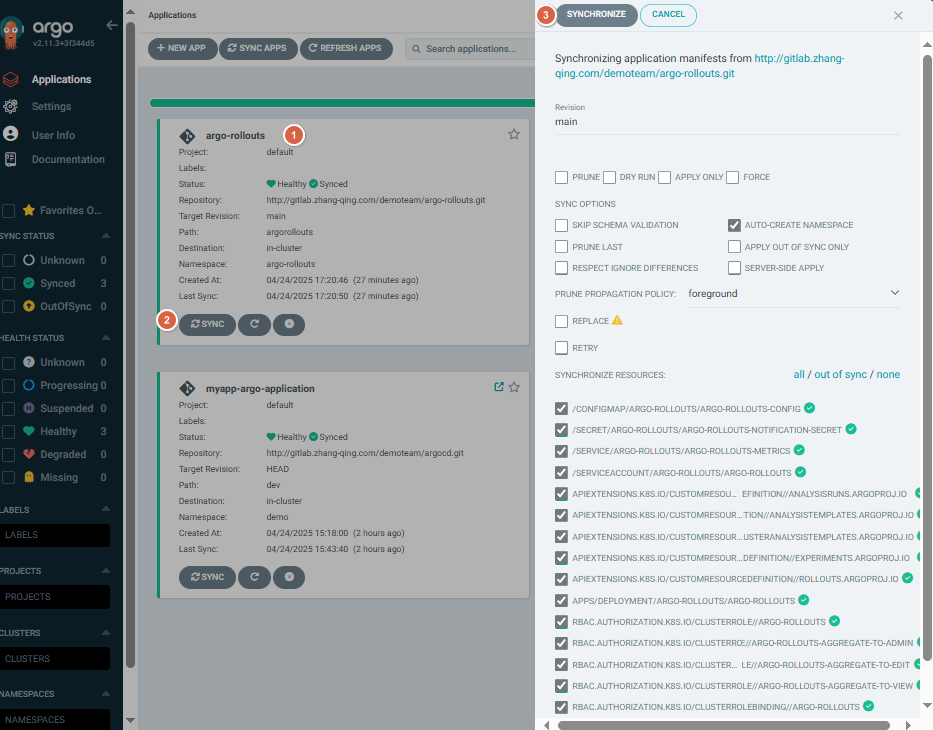Open the Settings menu item

pyautogui.click(x=51, y=106)
